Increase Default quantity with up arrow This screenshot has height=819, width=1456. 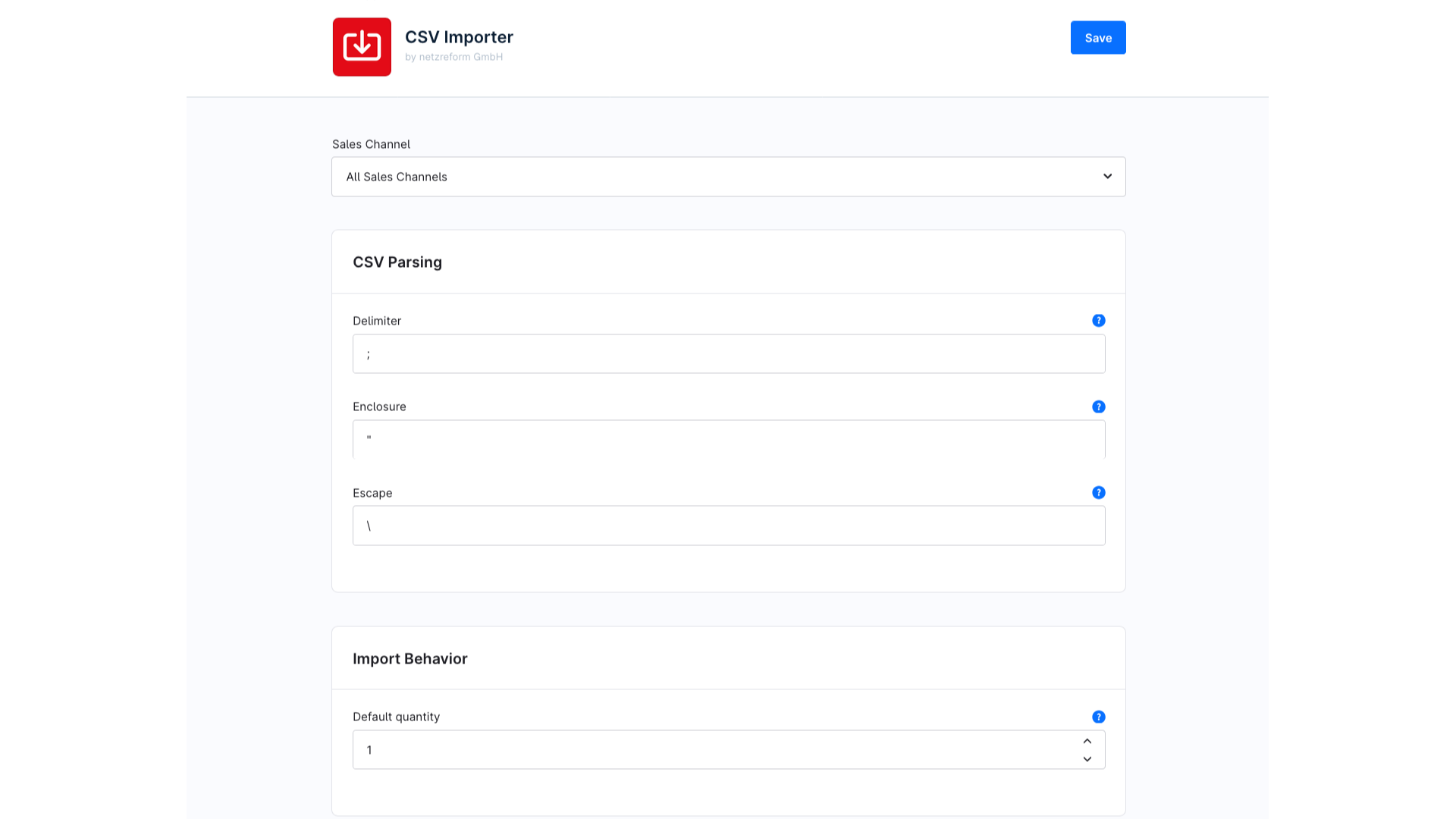(1087, 741)
